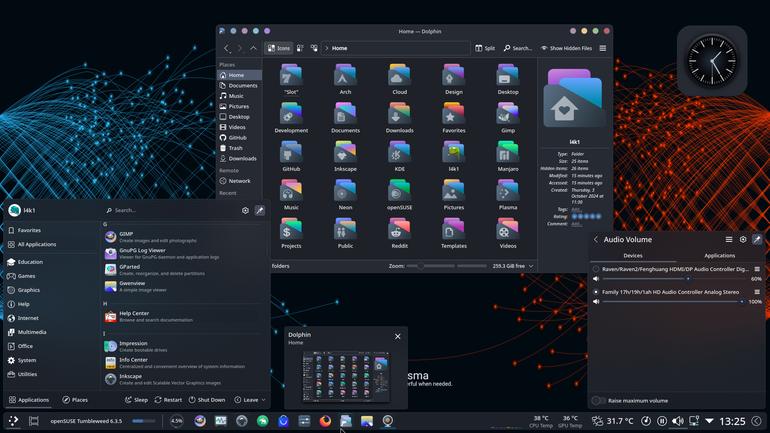The width and height of the screenshot is (770, 433).
Task: Open Dolphin's hamburger menu
Action: (603, 48)
